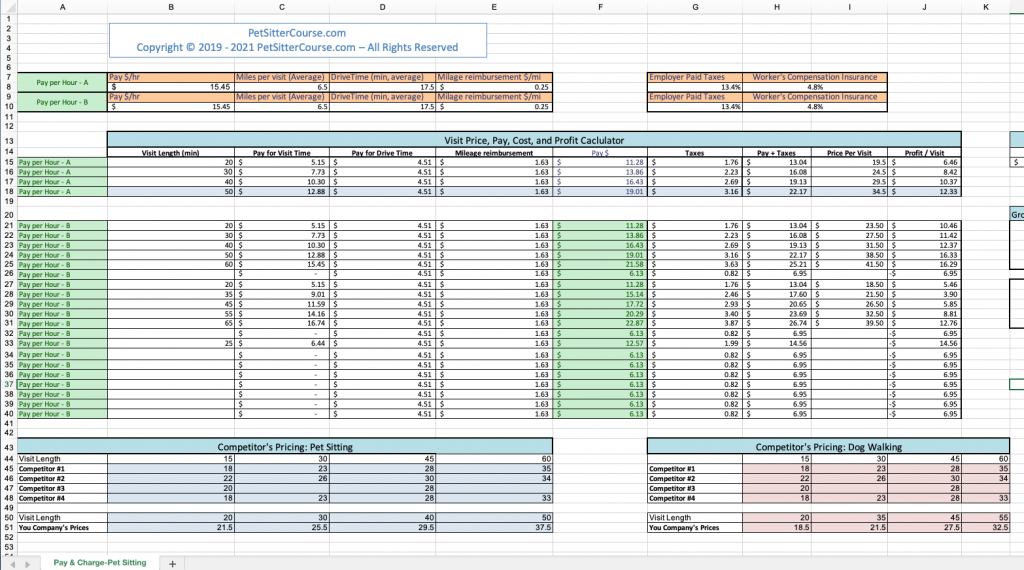Switch to Pay & Charge-Pet Sitting sheet tab
The image size is (1024, 570).
click(x=100, y=563)
